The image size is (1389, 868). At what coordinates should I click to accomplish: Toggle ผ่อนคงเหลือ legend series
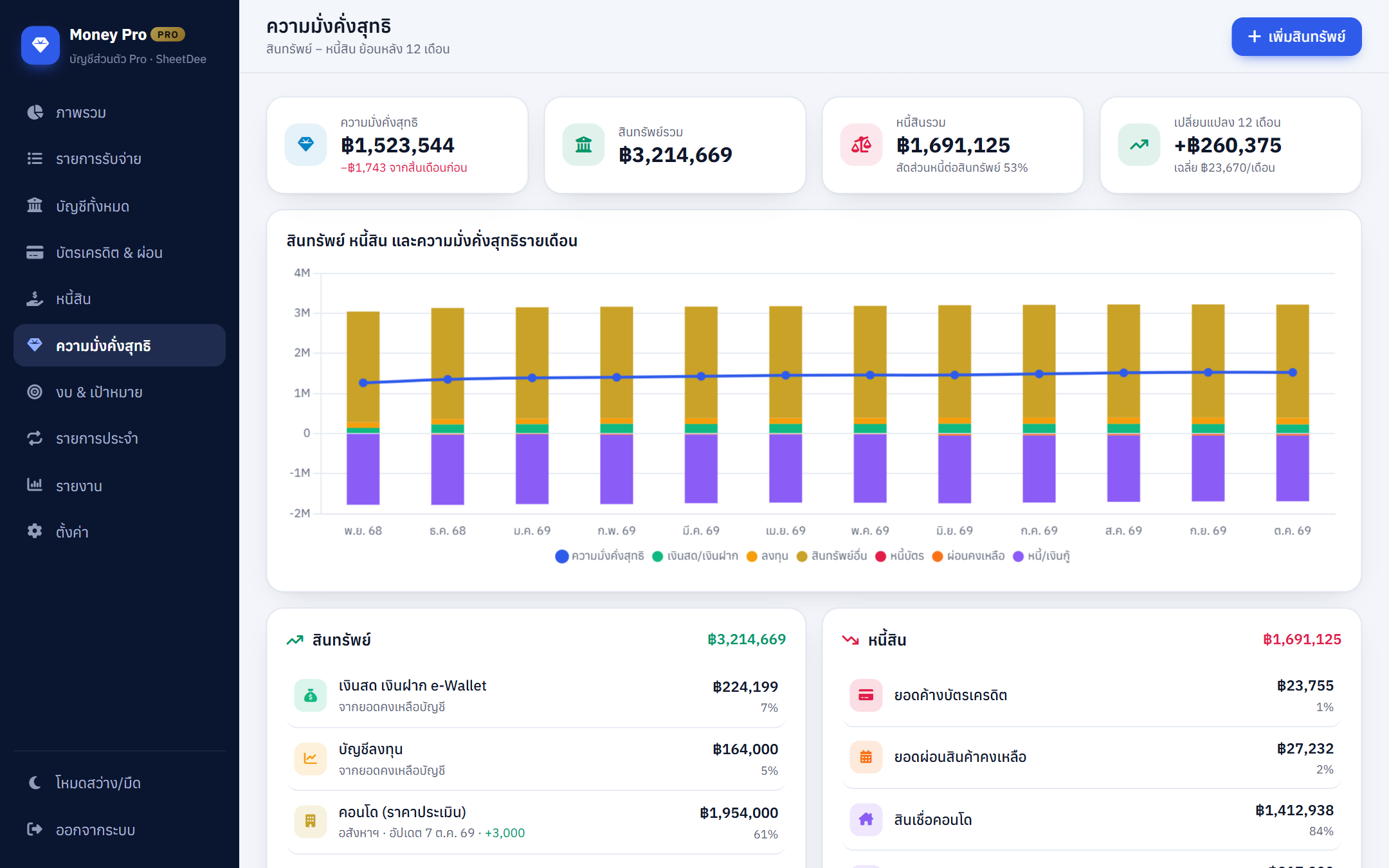[x=968, y=556]
